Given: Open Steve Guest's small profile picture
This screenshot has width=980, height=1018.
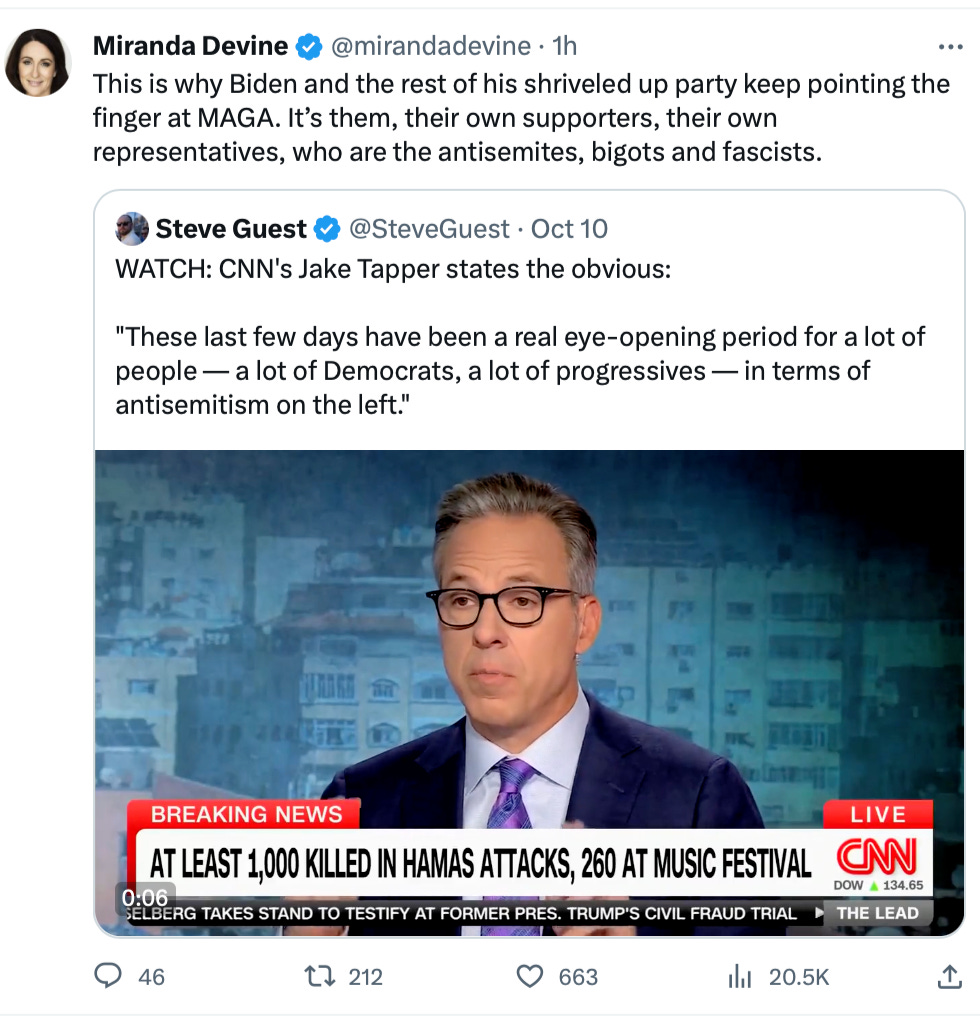Looking at the screenshot, I should pyautogui.click(x=132, y=229).
